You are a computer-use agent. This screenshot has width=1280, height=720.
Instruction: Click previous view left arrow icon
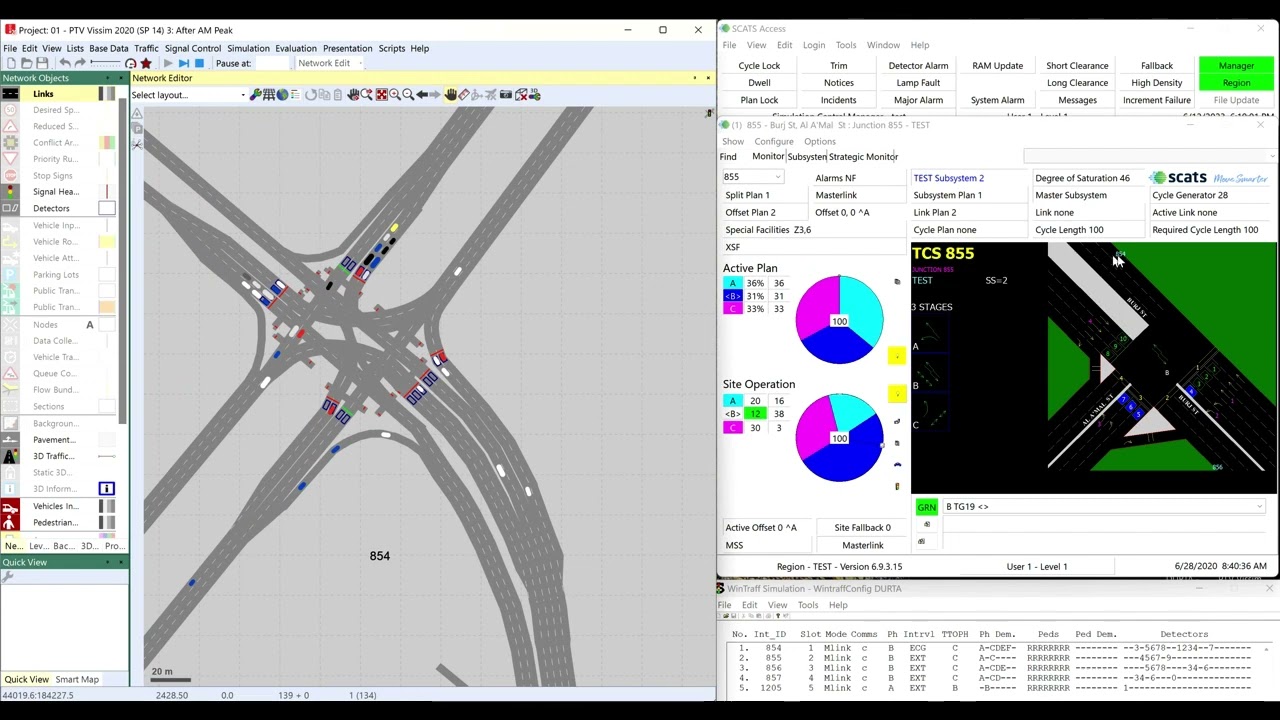point(422,95)
